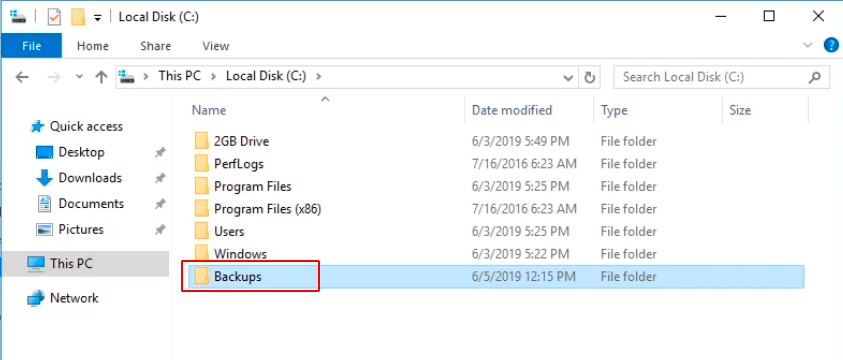Click This PC in the address breadcrumb
Screen dimensions: 843x360
point(180,76)
